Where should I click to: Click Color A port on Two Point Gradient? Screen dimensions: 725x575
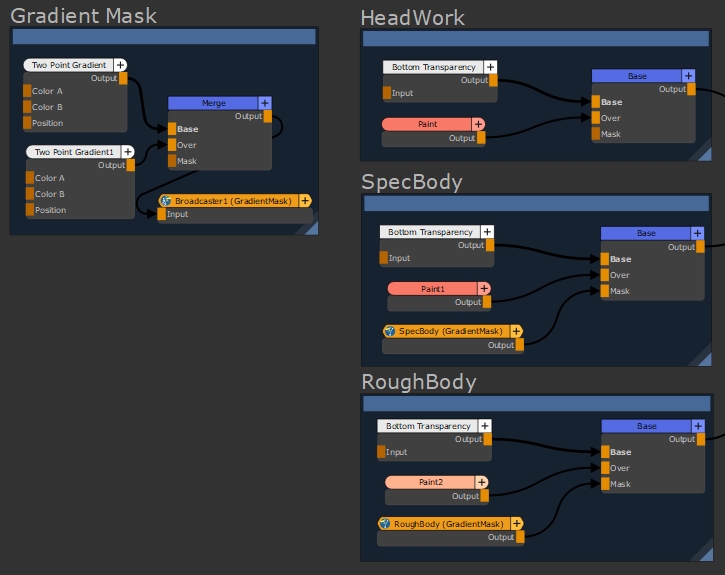click(x=28, y=91)
